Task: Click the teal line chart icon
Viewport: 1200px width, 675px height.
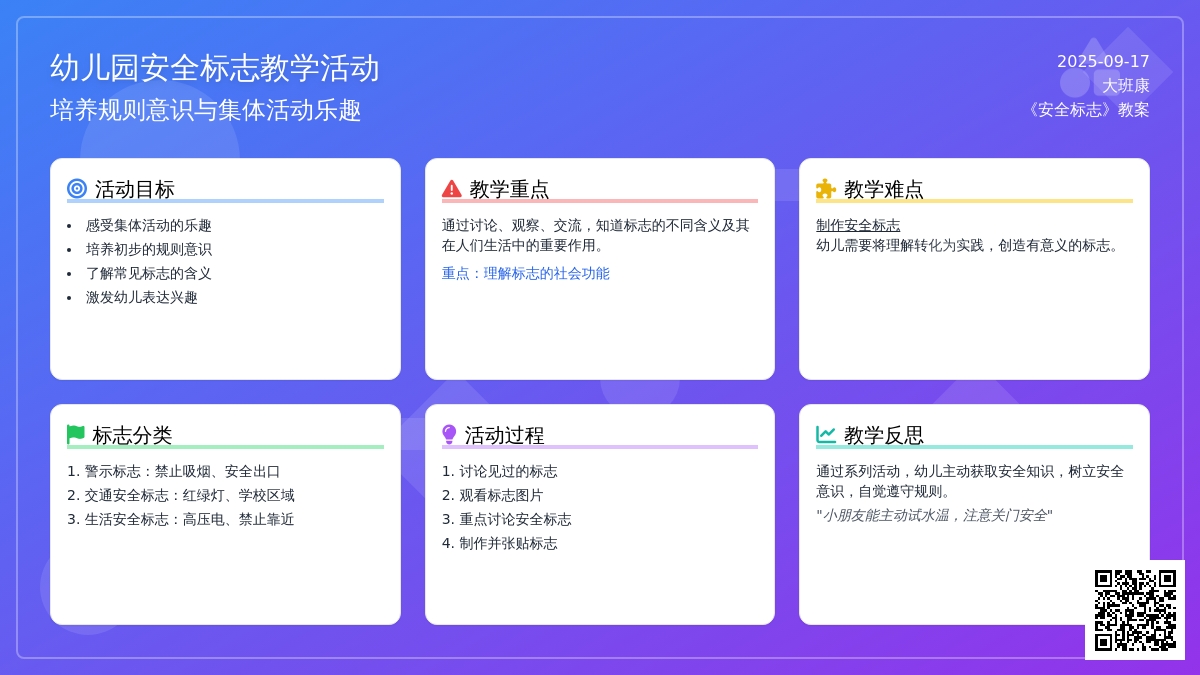Action: 826,435
